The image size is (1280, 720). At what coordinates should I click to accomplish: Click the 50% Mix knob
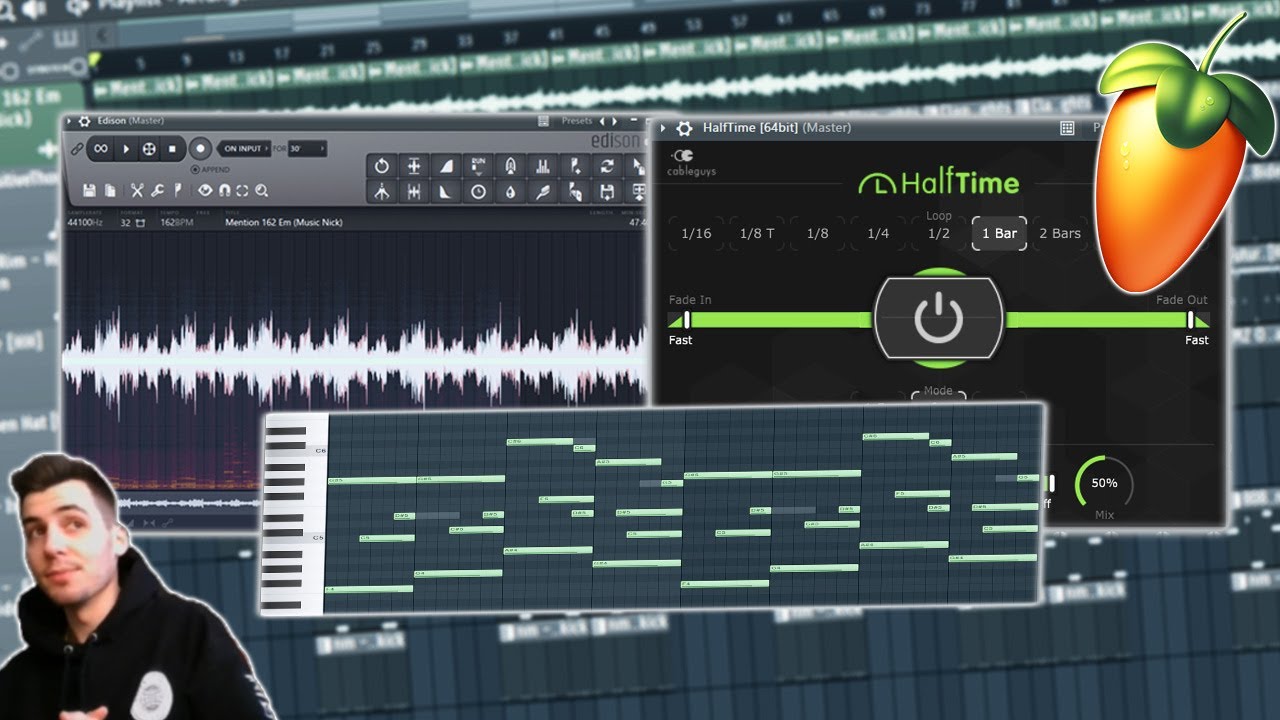point(1104,483)
